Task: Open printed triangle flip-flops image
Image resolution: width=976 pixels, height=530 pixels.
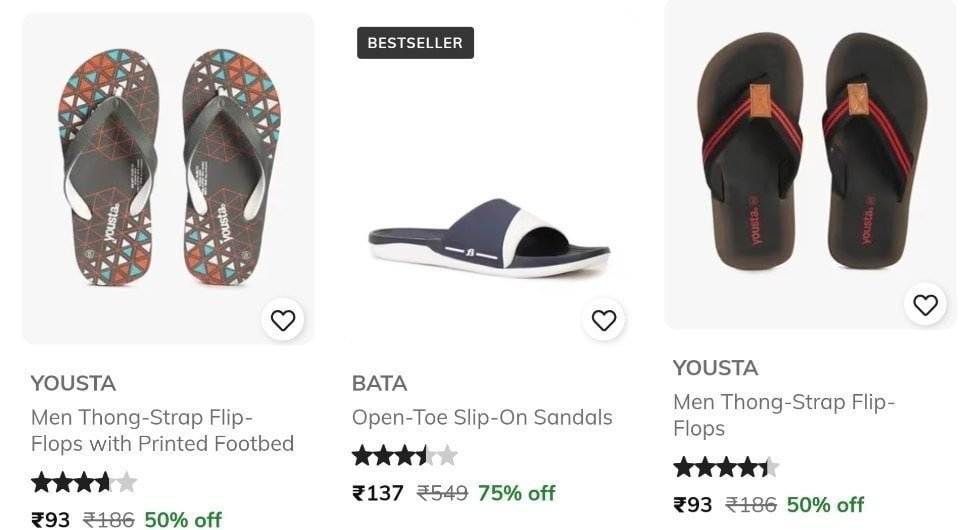Action: [x=168, y=179]
